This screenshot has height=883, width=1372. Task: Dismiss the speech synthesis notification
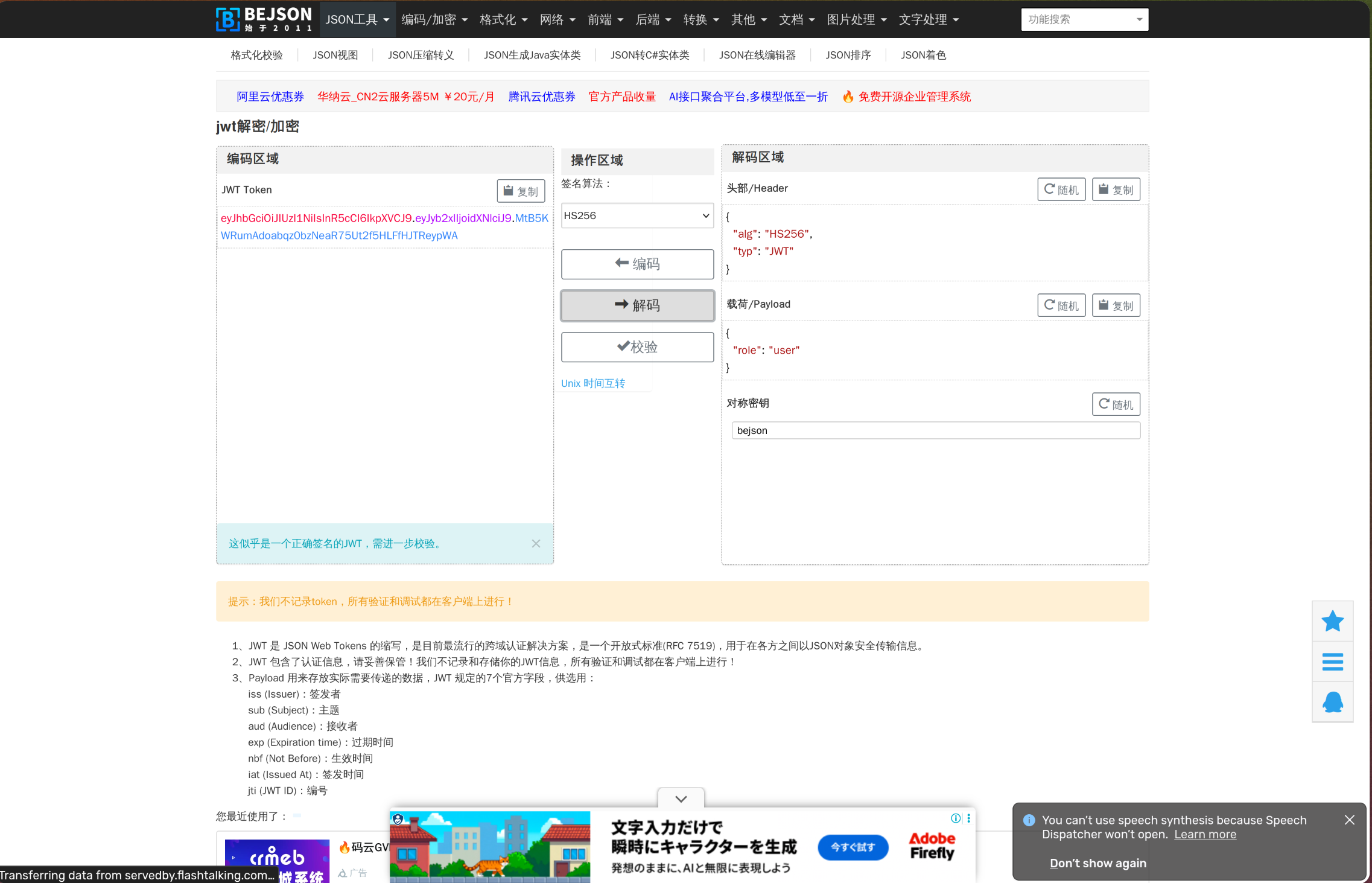point(1349,820)
